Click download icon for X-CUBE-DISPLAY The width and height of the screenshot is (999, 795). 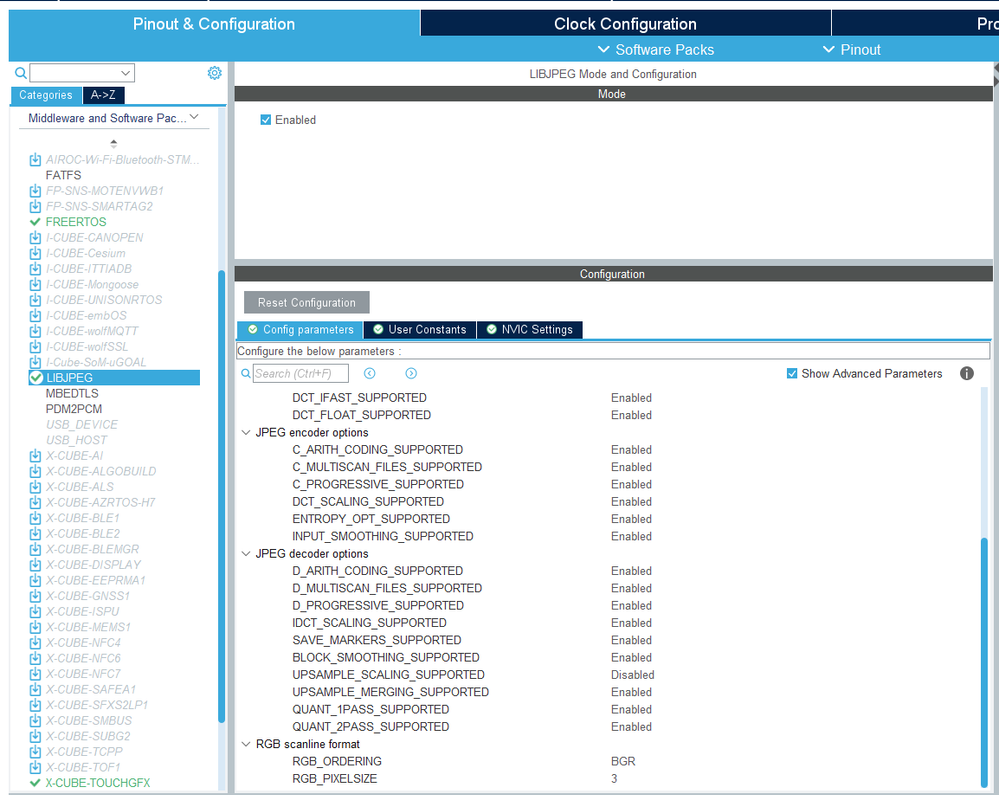pyautogui.click(x=36, y=565)
